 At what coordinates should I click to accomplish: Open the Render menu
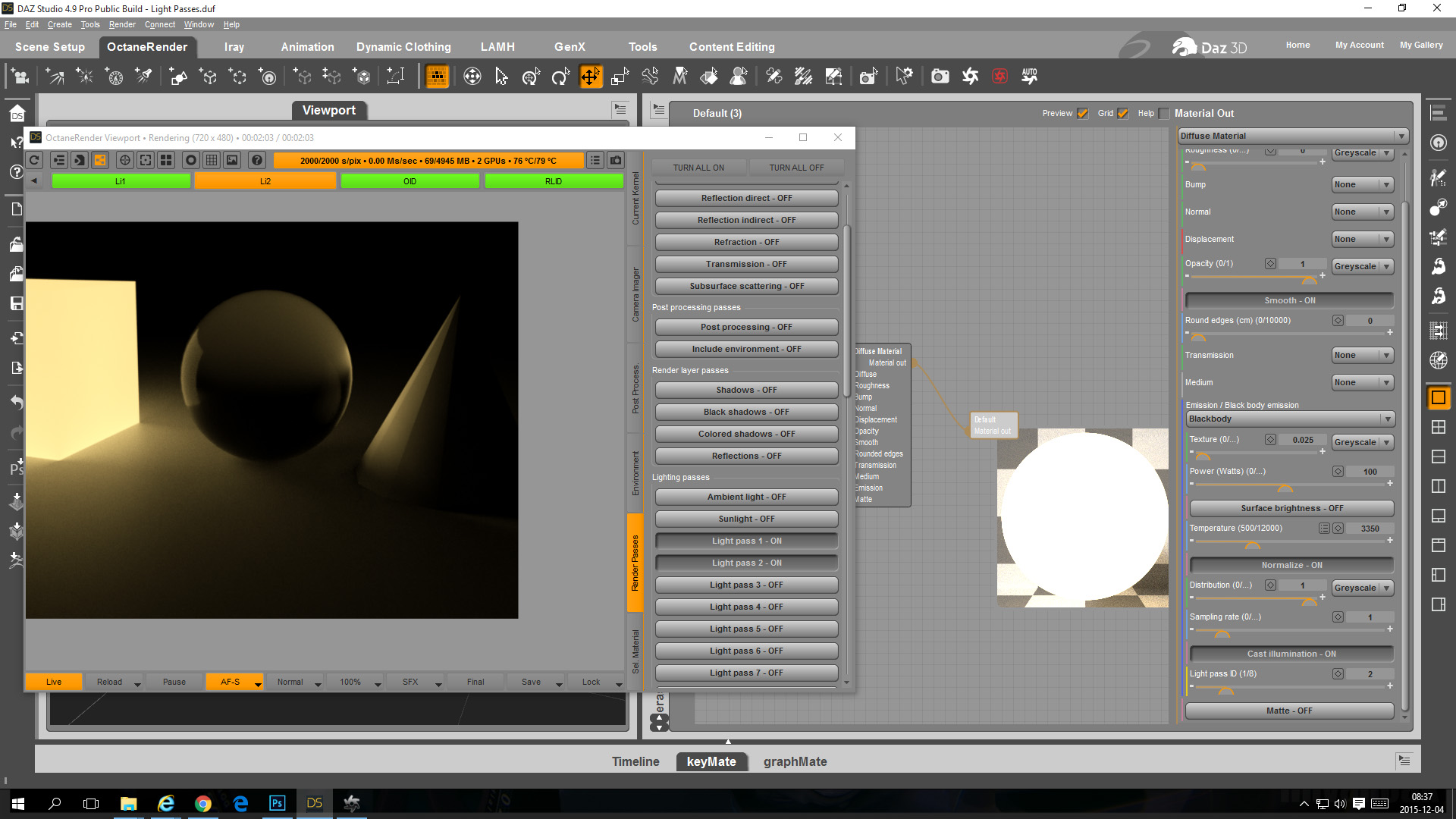(121, 24)
